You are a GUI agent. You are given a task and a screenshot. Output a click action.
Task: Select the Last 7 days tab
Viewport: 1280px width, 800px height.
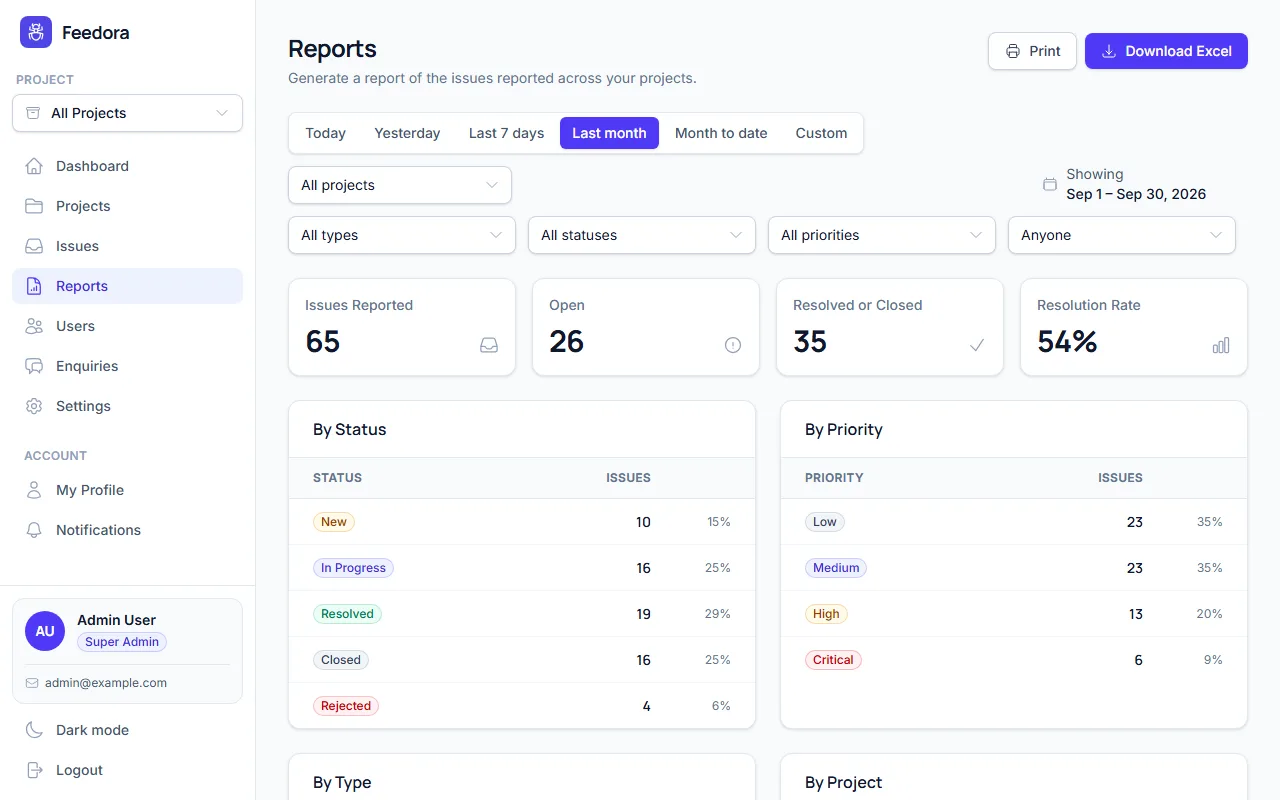click(507, 133)
